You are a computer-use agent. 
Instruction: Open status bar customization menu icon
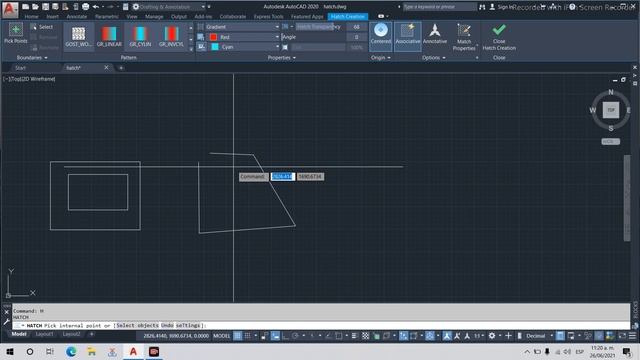click(632, 336)
